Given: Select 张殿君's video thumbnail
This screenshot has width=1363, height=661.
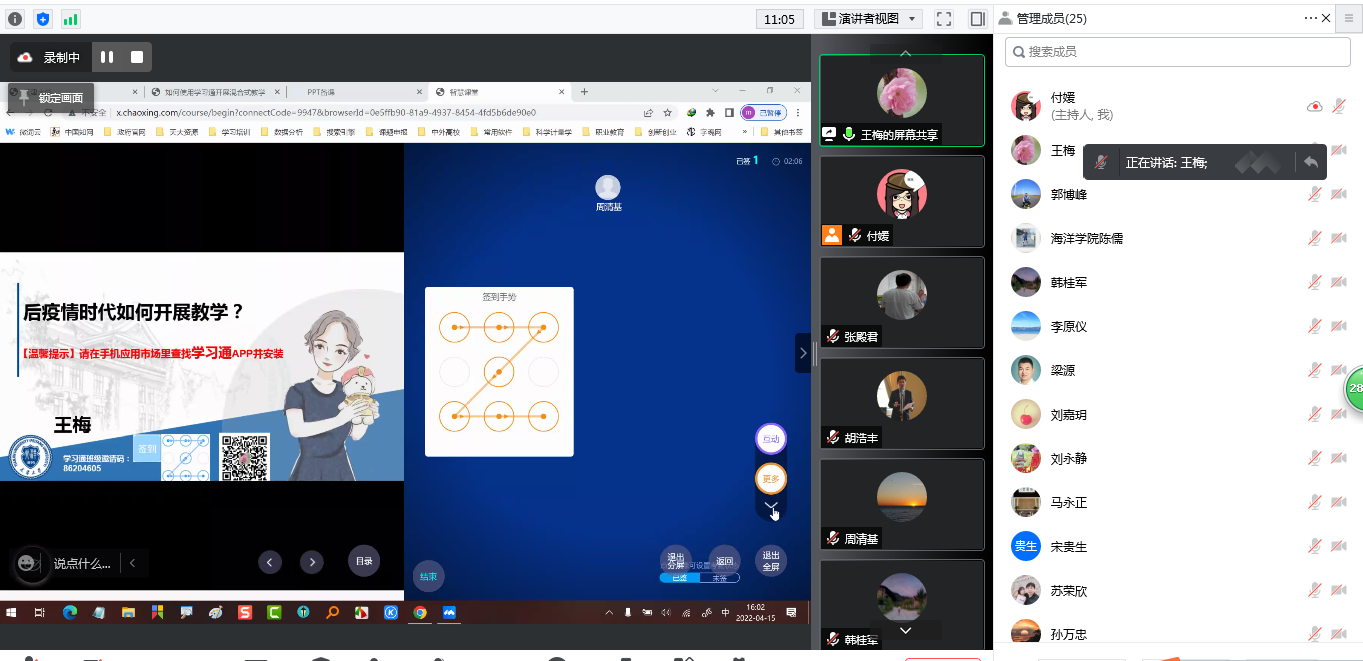Looking at the screenshot, I should coord(902,302).
